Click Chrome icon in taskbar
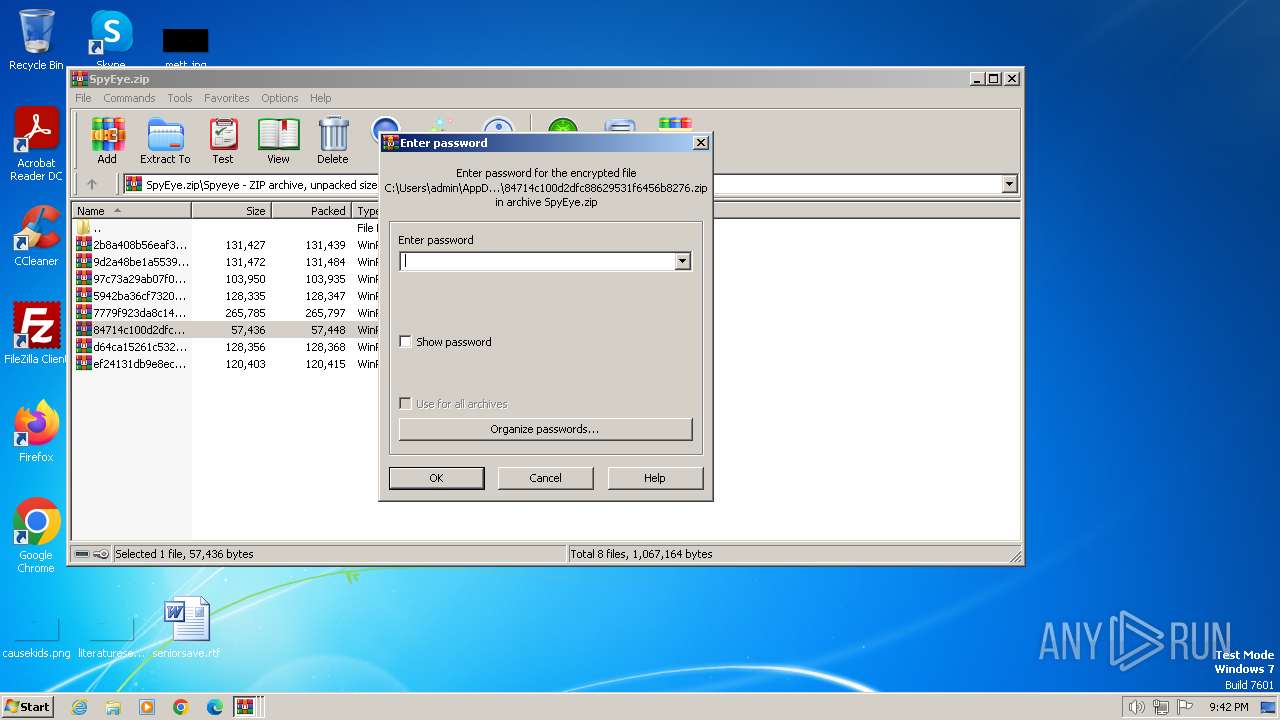 click(x=181, y=707)
